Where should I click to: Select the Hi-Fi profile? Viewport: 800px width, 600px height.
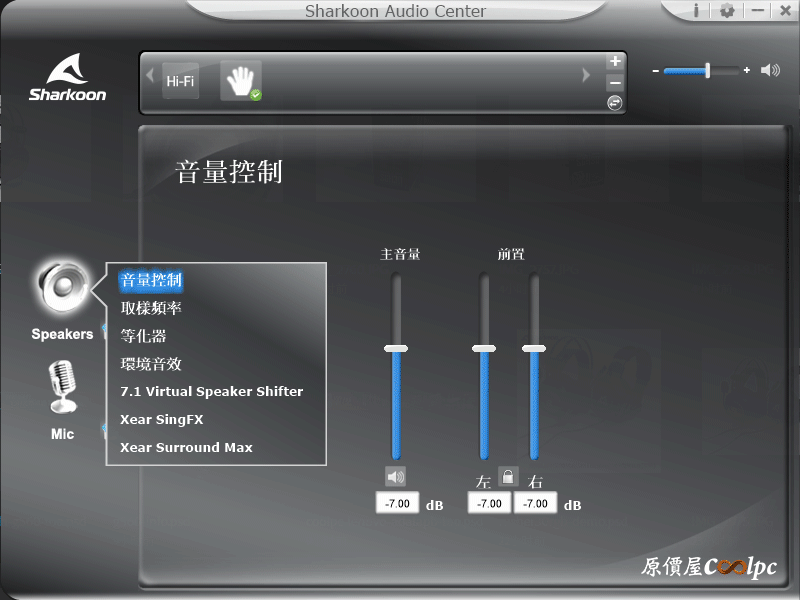click(181, 81)
